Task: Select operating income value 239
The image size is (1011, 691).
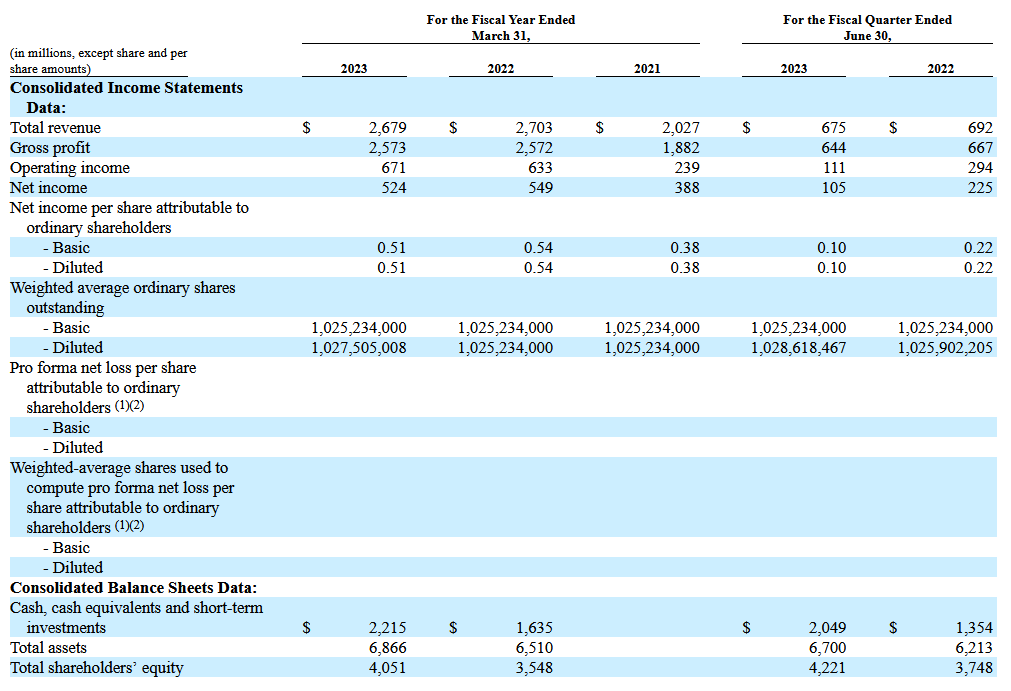Action: (x=687, y=168)
